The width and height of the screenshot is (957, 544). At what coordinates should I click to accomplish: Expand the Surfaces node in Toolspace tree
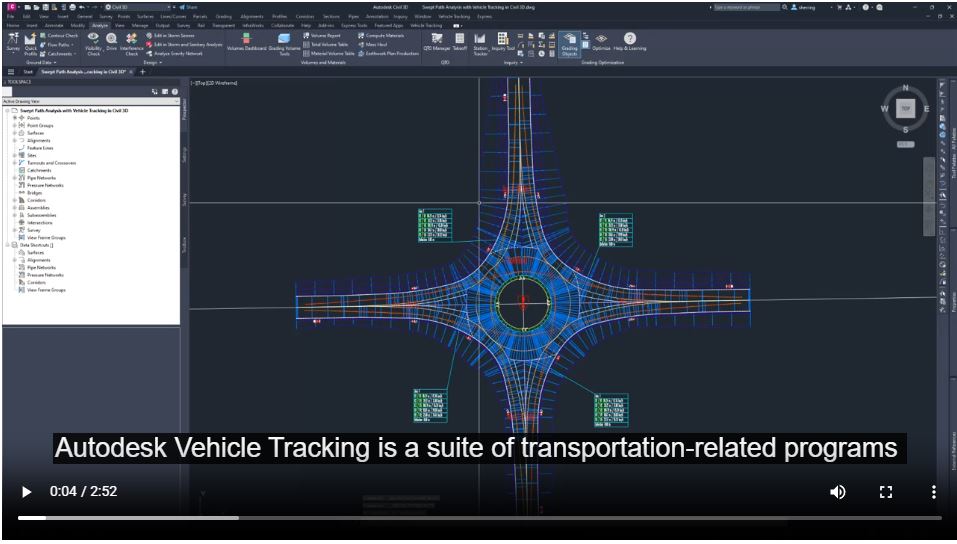coord(15,133)
